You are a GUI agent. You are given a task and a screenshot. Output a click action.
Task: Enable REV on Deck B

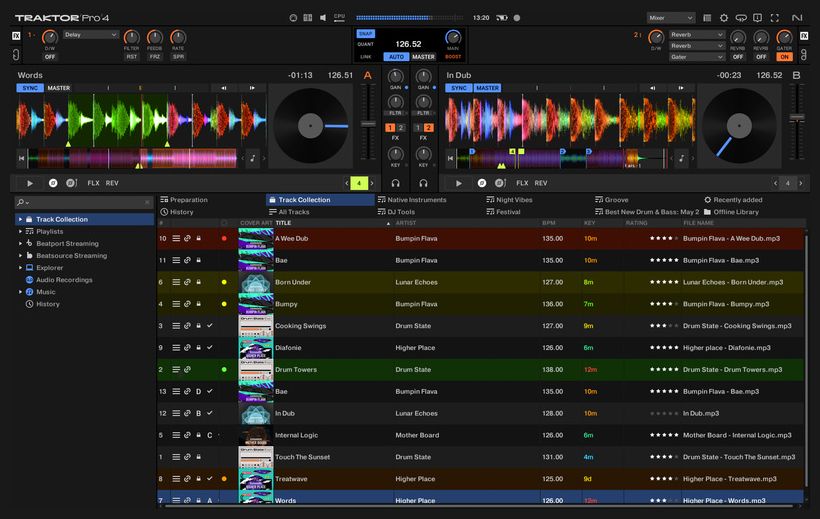coord(541,183)
